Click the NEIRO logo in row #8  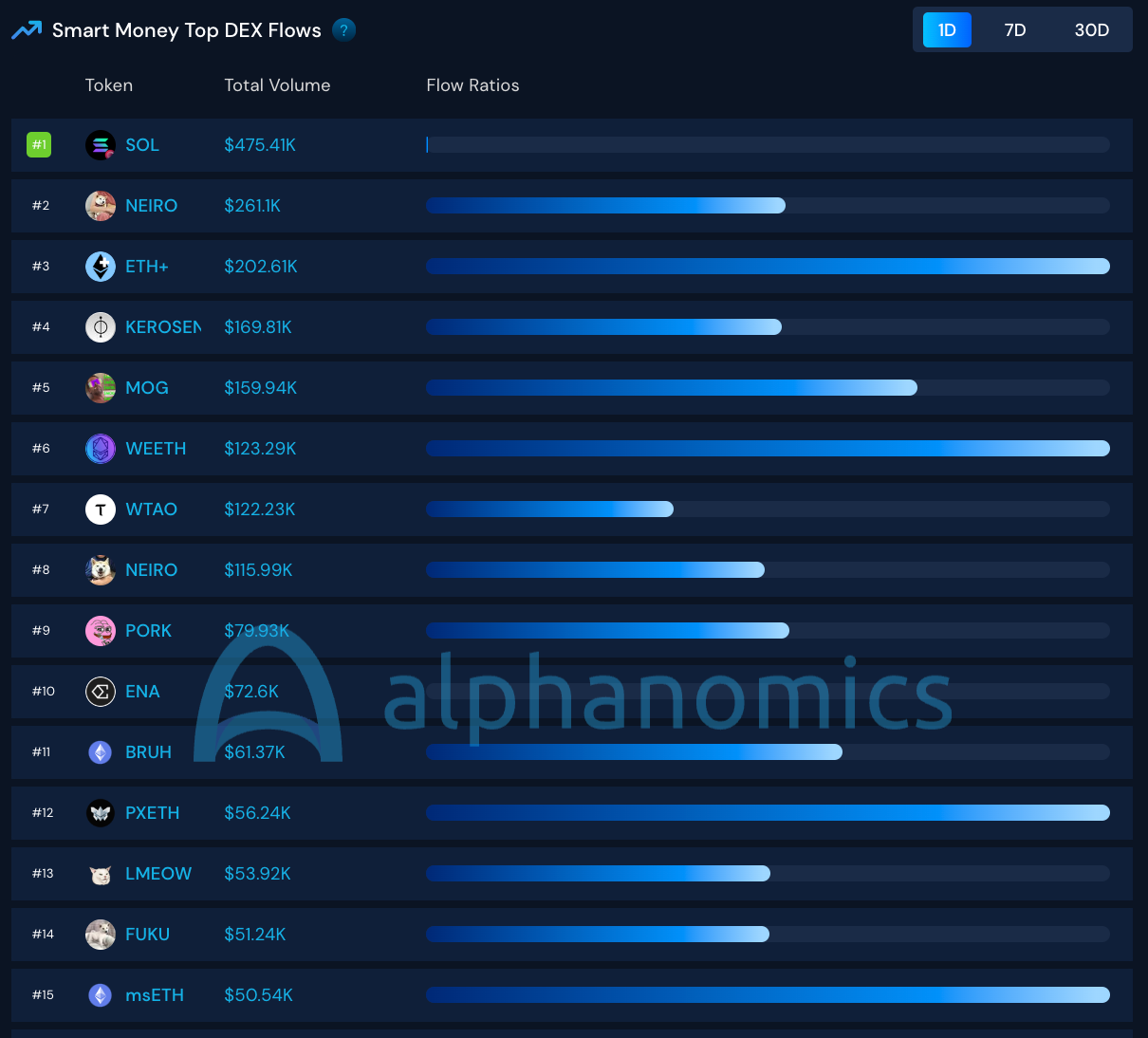coord(101,570)
